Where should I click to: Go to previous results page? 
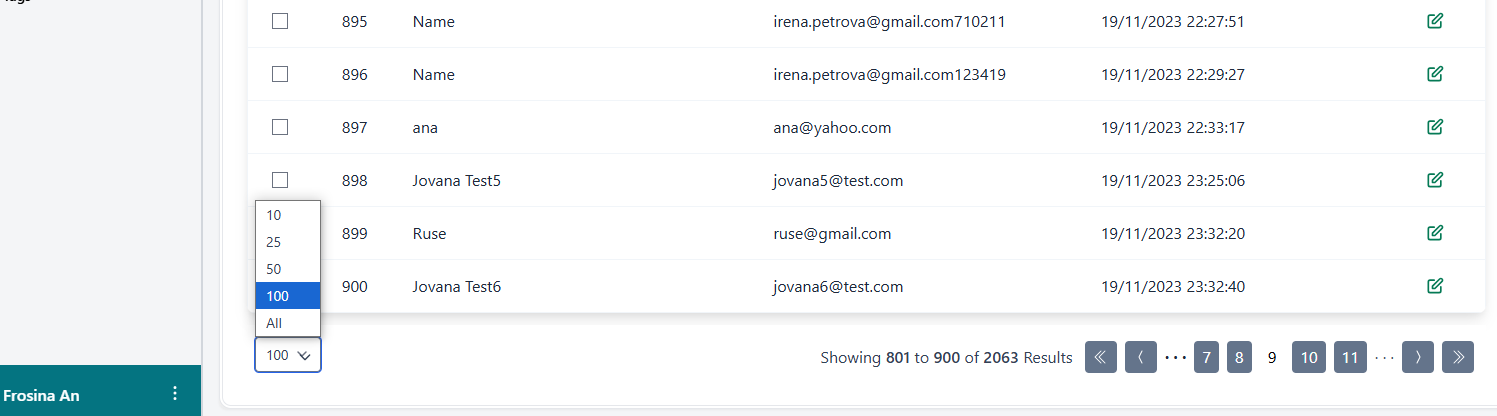point(1141,357)
